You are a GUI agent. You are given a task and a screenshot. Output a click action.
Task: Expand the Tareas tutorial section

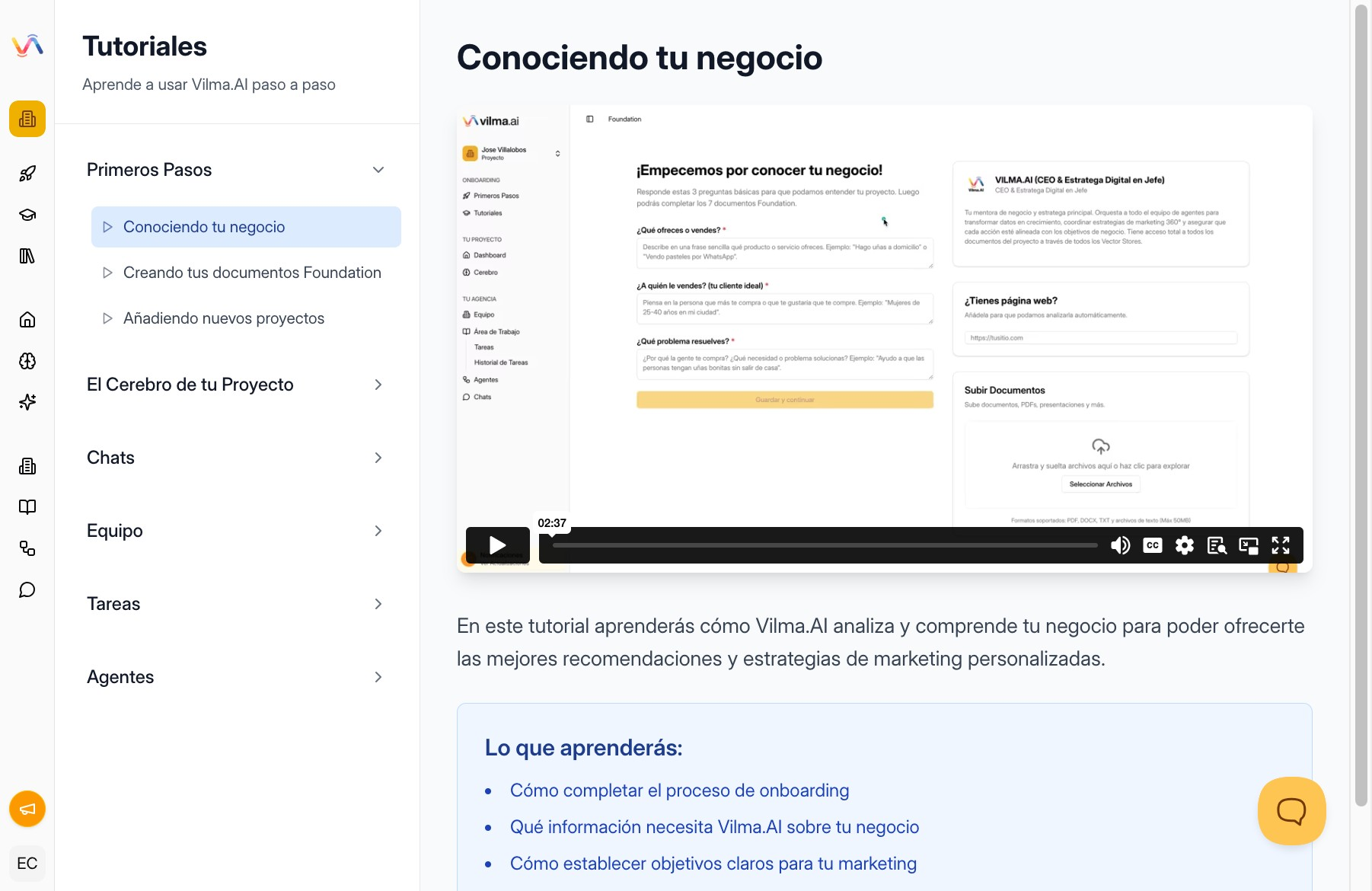coord(236,604)
